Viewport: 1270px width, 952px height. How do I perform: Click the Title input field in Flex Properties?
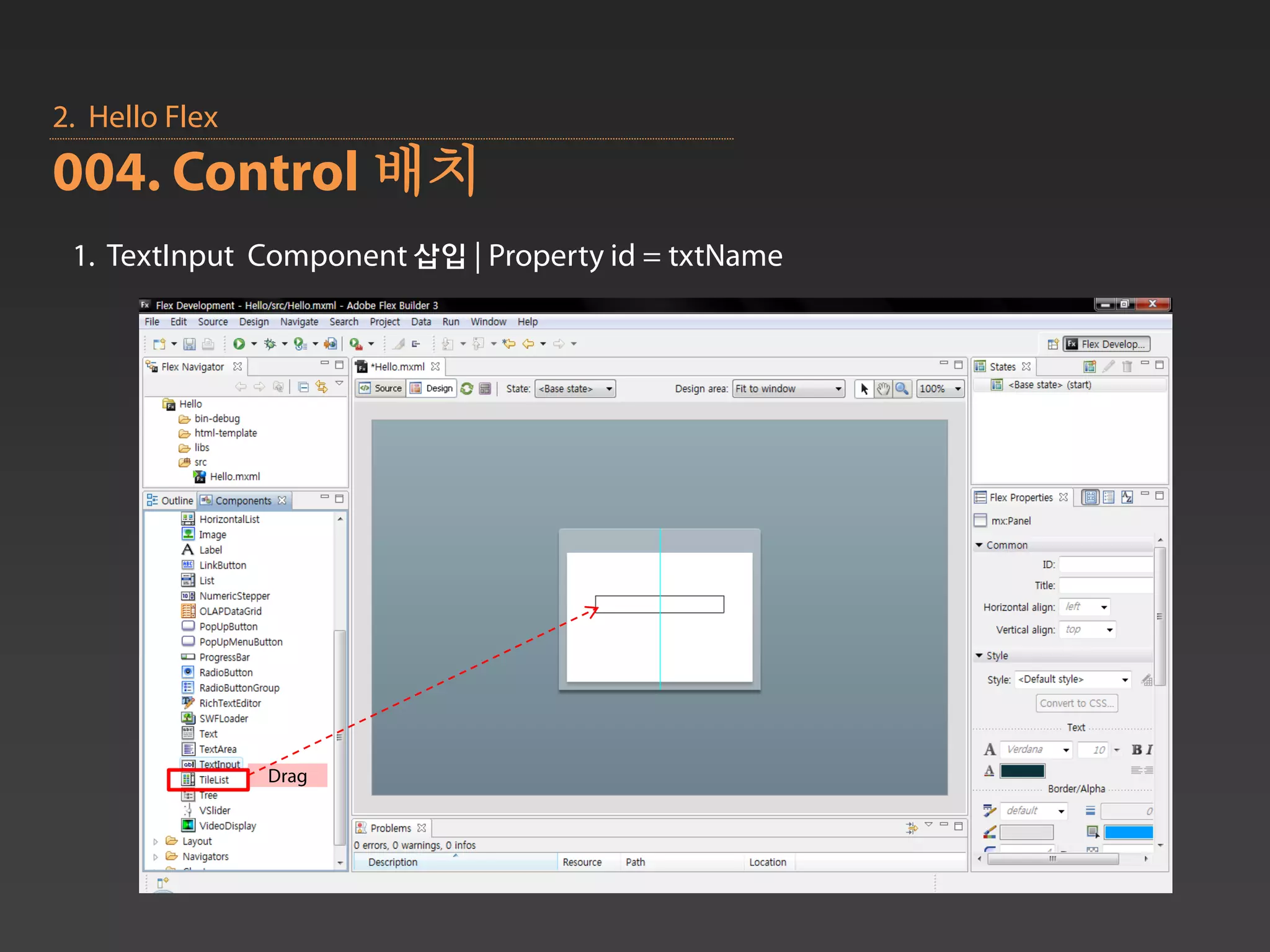1106,586
